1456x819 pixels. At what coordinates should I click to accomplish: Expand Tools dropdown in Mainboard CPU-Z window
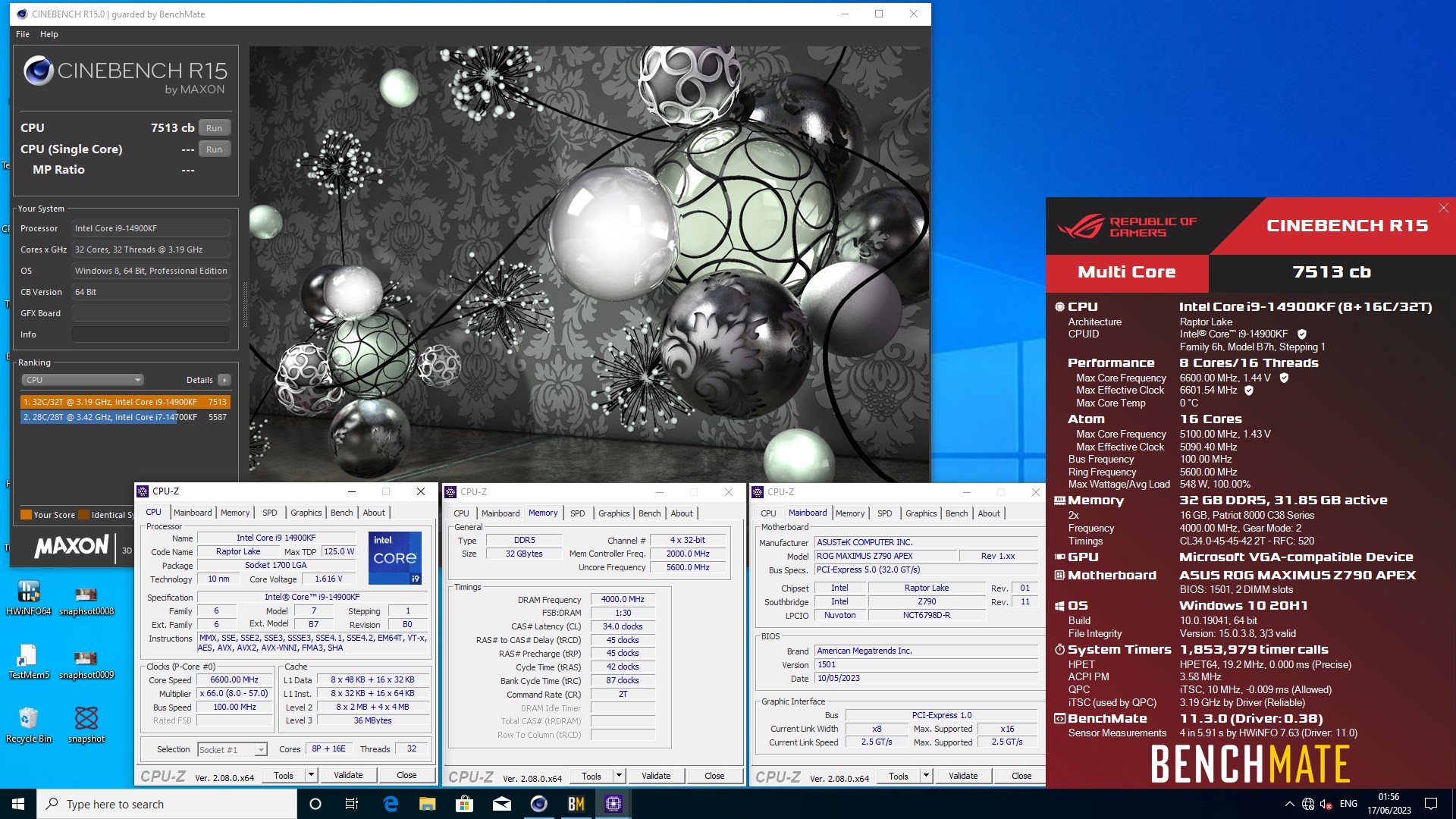(x=926, y=776)
